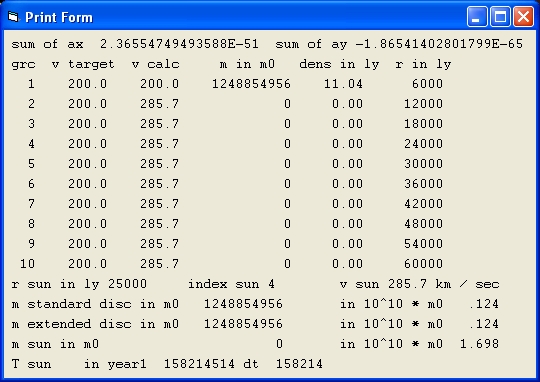Click extended disc mass 1248854956

[x=243, y=324]
